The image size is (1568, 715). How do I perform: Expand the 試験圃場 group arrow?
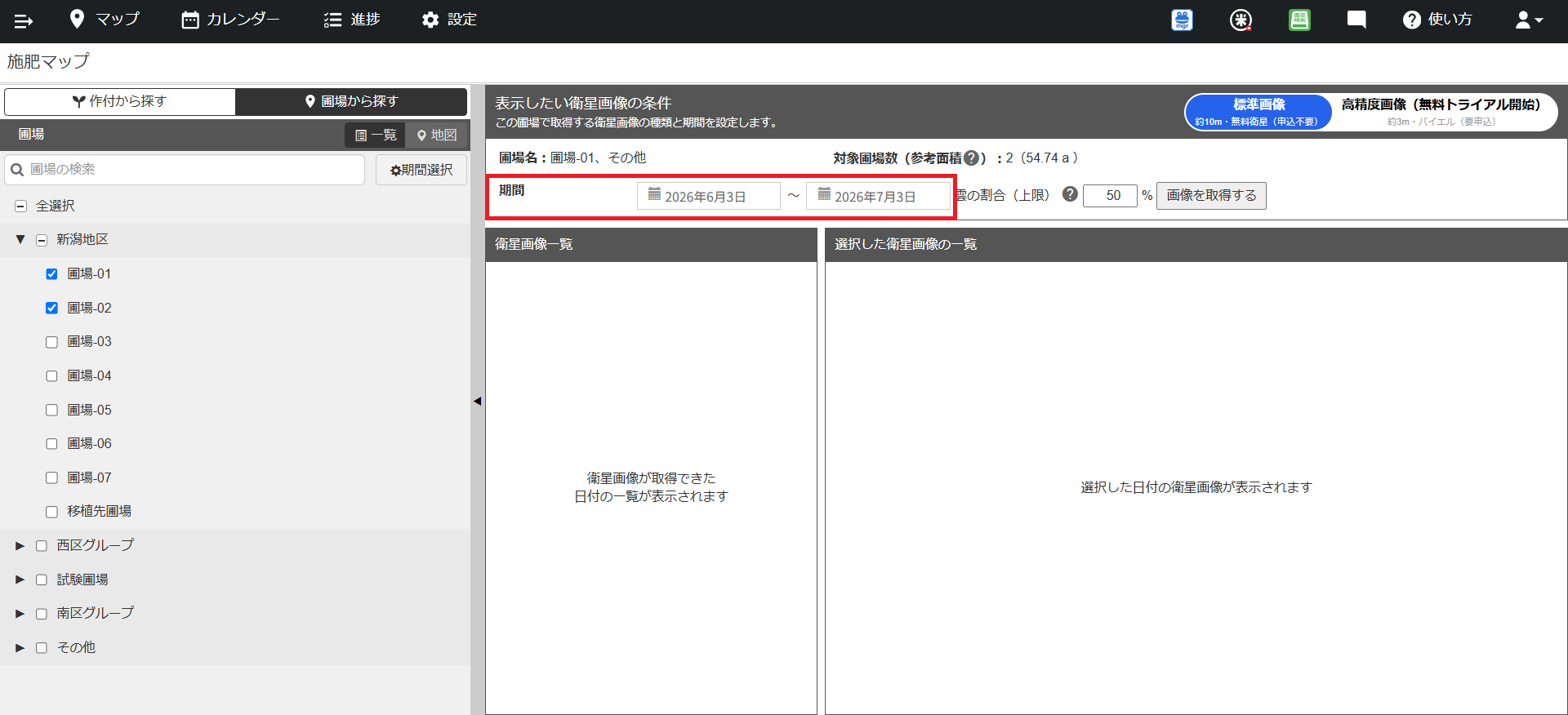[20, 580]
